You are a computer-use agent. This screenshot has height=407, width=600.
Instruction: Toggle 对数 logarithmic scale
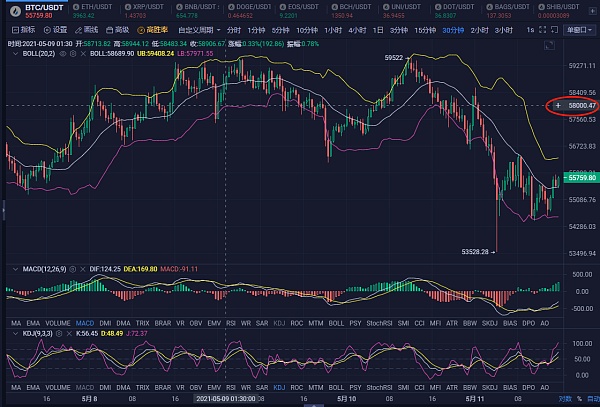(x=565, y=399)
